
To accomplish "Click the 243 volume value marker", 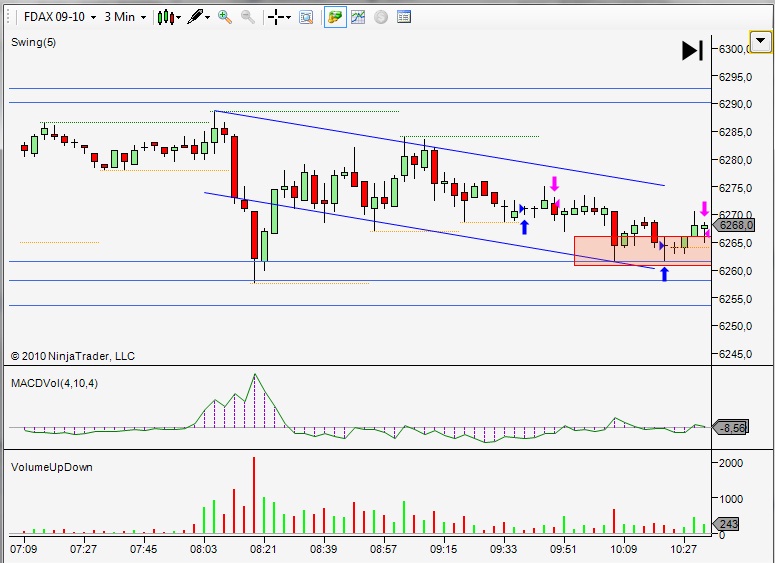I will tap(727, 523).
